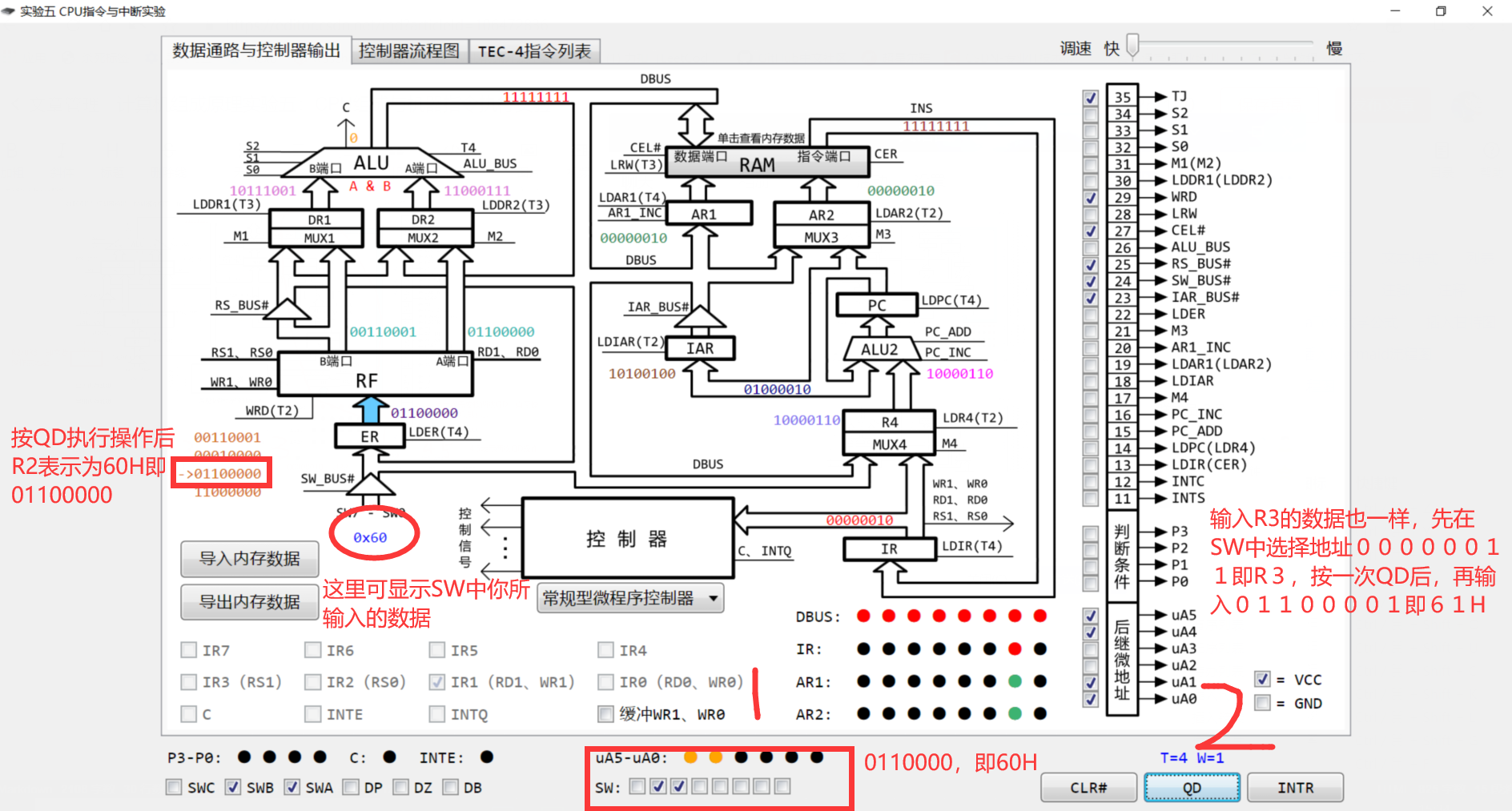1512x811 pixels.
Task: Toggle IR3 (RS1) checkbox
Action: [189, 682]
